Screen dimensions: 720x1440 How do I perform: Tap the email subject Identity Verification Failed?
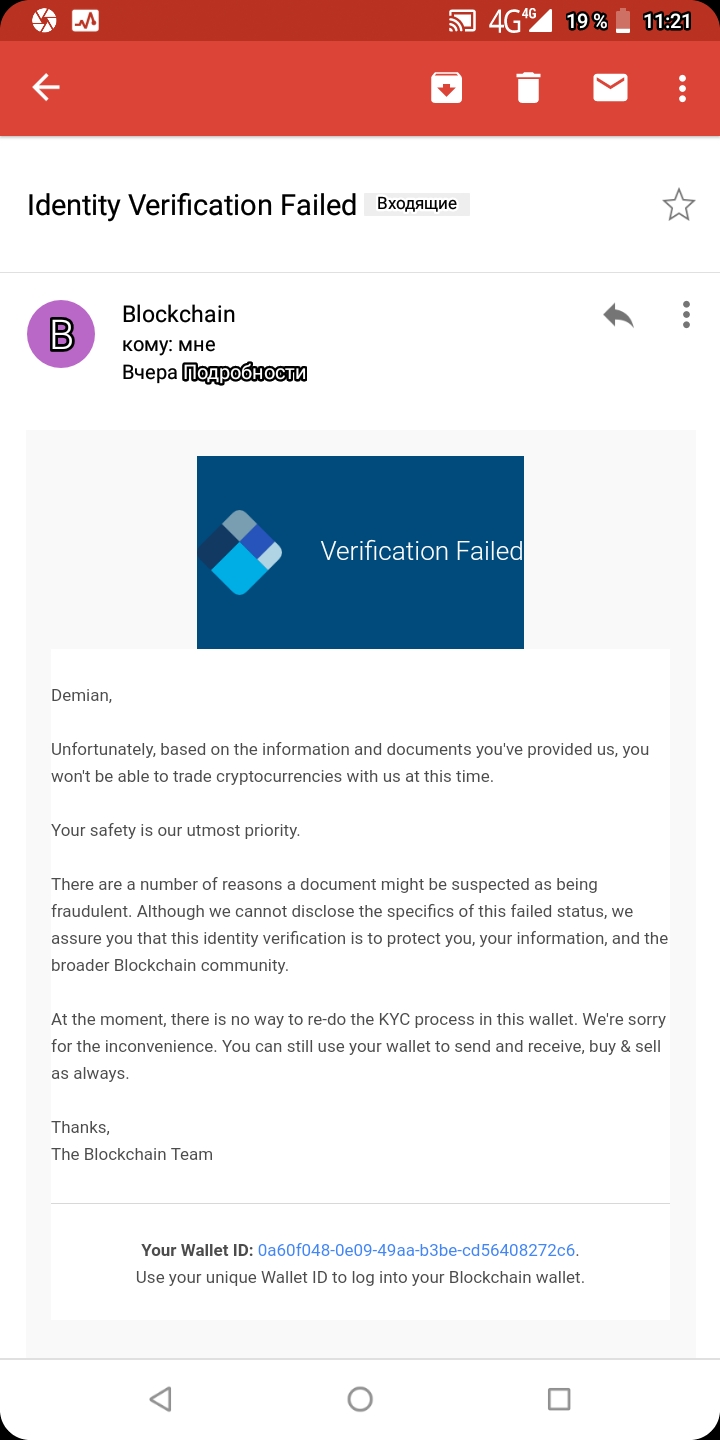pos(192,205)
